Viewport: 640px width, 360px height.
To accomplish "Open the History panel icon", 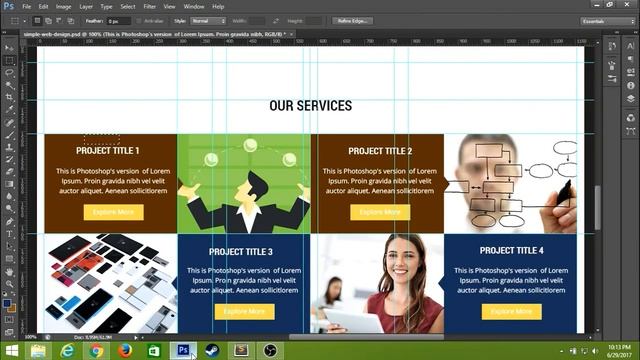I will pyautogui.click(x=612, y=47).
